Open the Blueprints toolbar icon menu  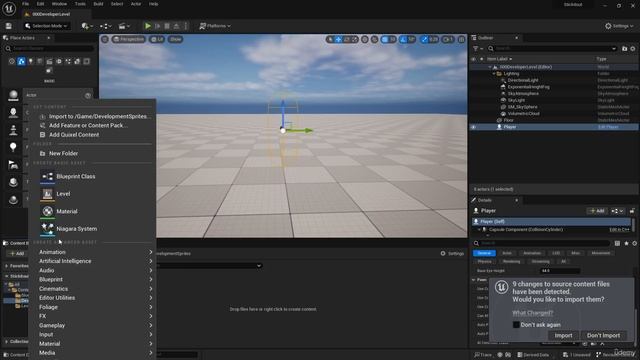tap(105, 26)
